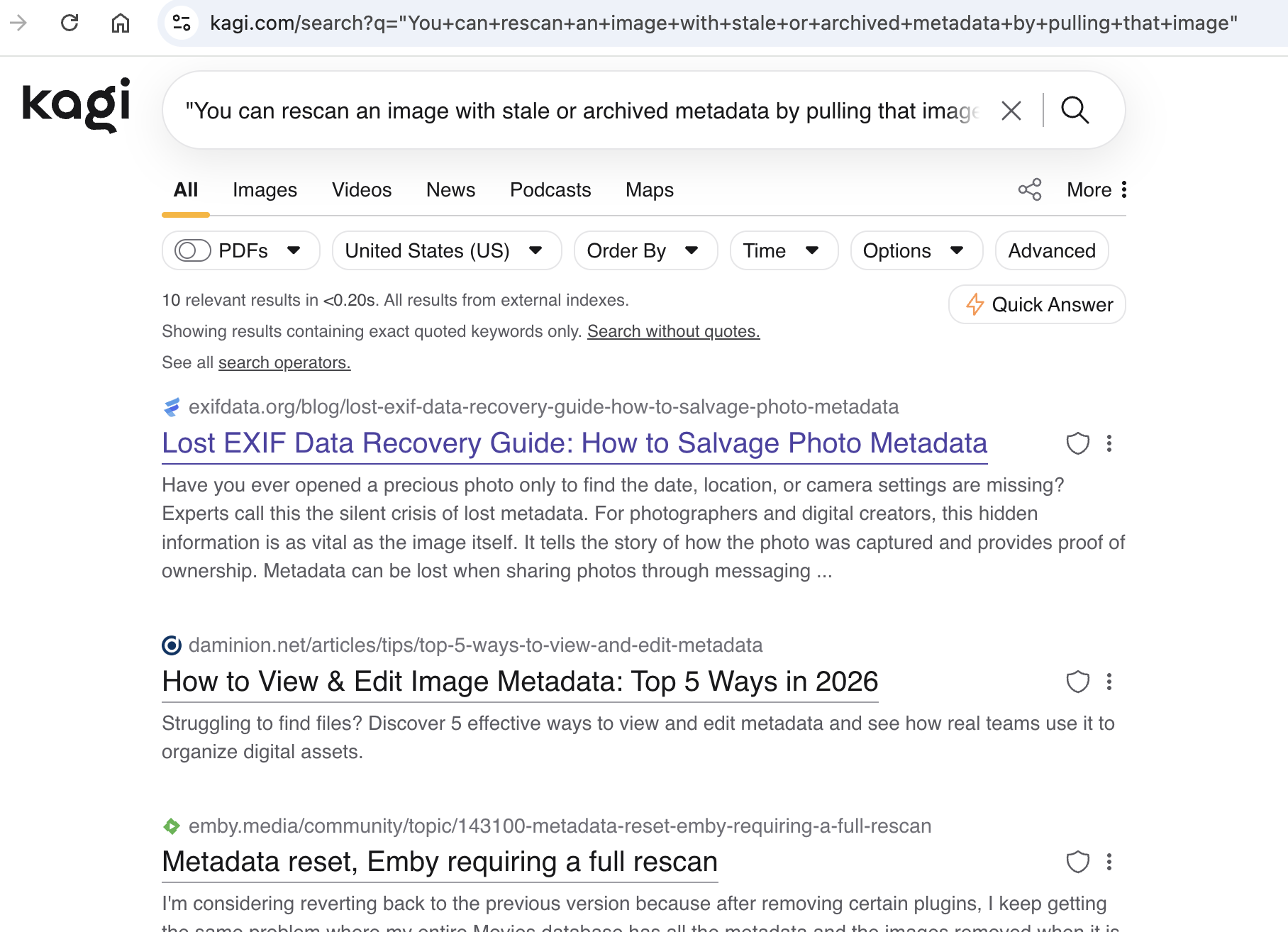
Task: Click the Search without quotes link
Action: (x=674, y=331)
